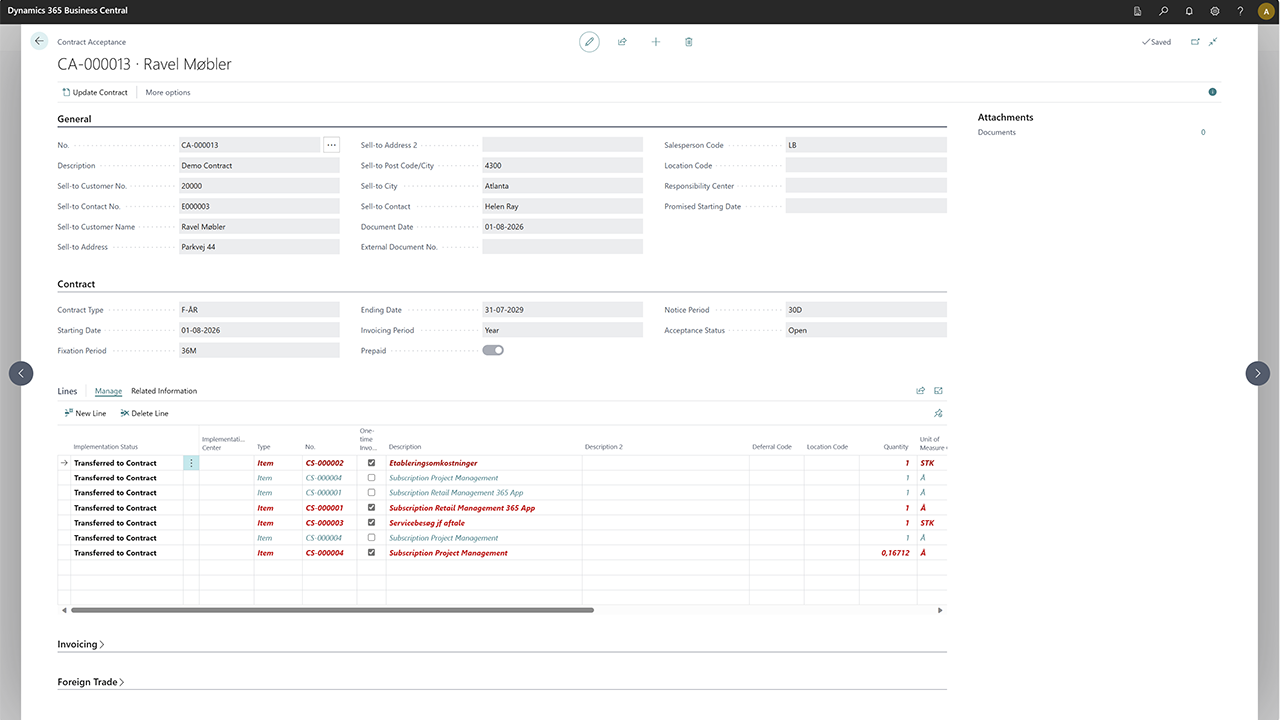Click the Ending Date field 31-07-2029
The width and height of the screenshot is (1280, 720).
562,310
